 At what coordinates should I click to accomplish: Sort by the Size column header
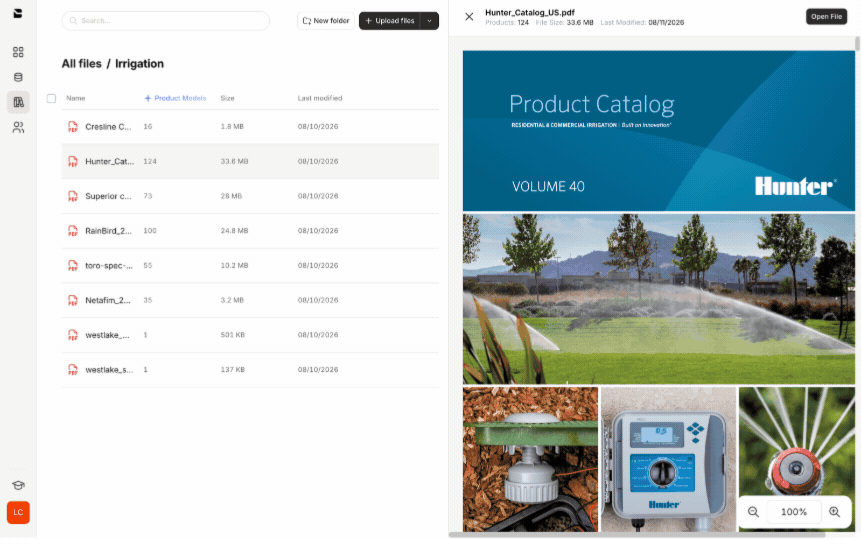(x=227, y=98)
